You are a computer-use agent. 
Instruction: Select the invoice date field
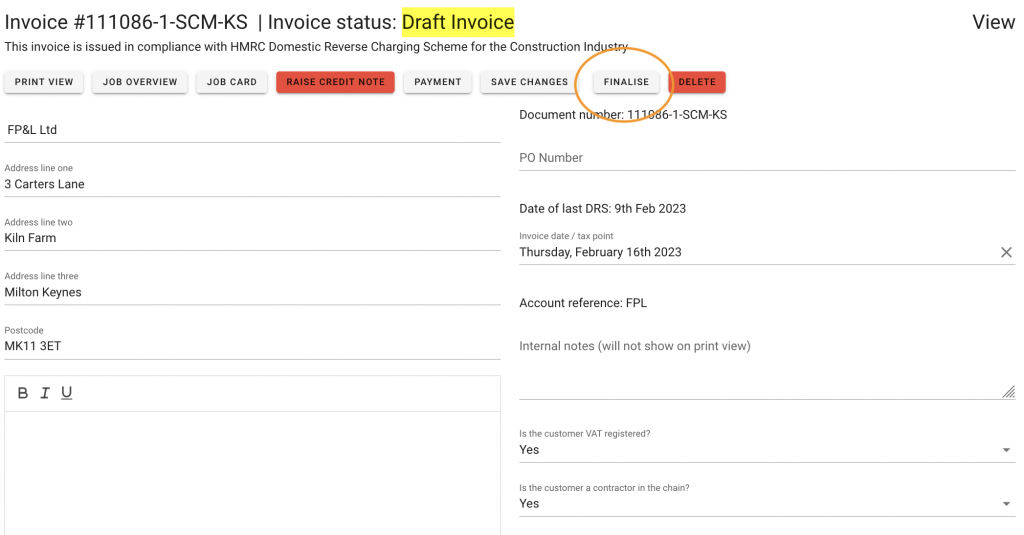[750, 252]
